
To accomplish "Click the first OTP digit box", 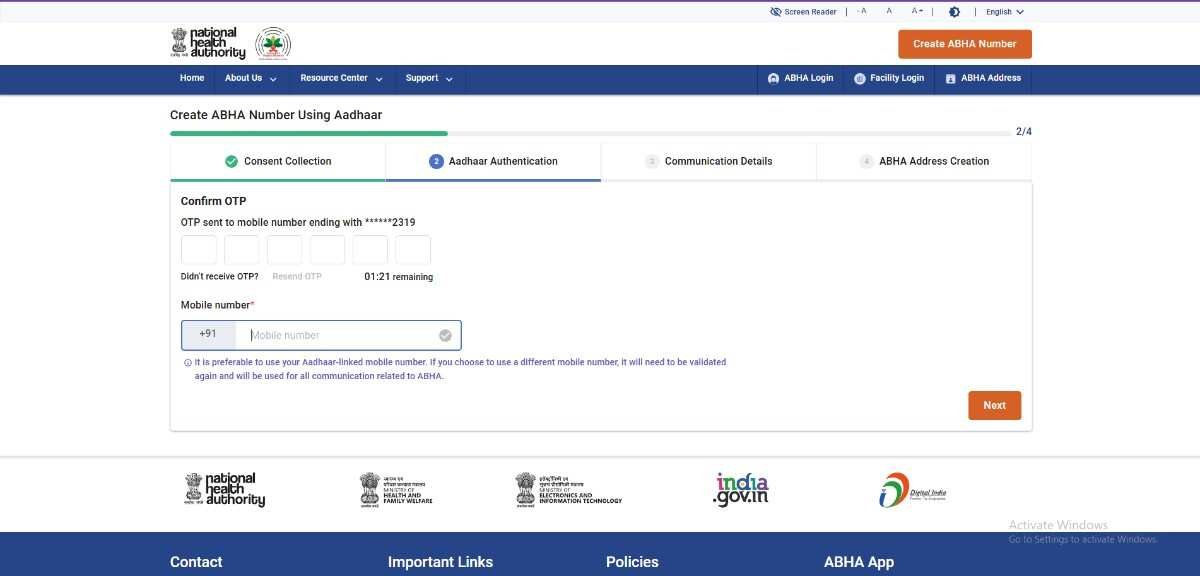I will coord(199,250).
